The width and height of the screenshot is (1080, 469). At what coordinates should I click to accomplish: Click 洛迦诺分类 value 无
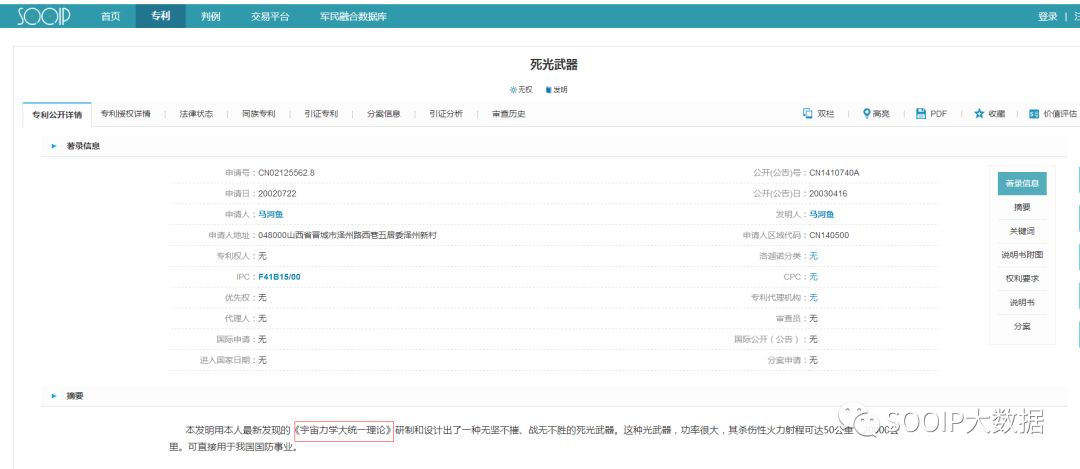point(813,256)
